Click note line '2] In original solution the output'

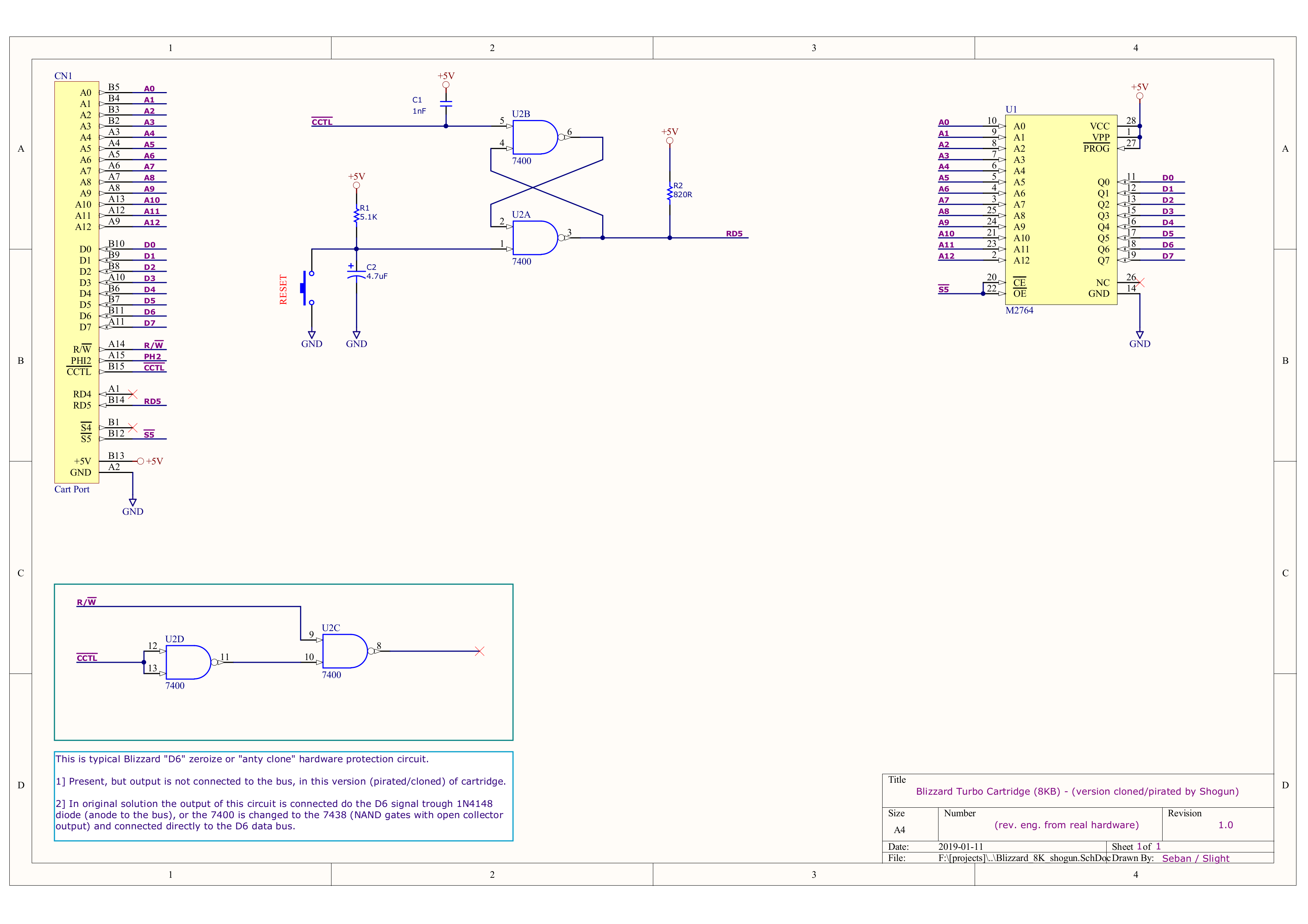tap(274, 803)
